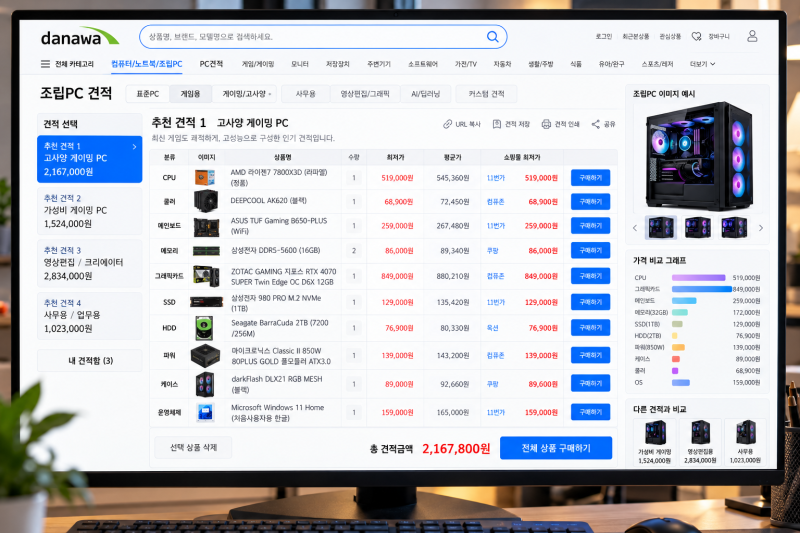Open 가성비 게이밍 comparison card 1,524,000원

[655, 442]
